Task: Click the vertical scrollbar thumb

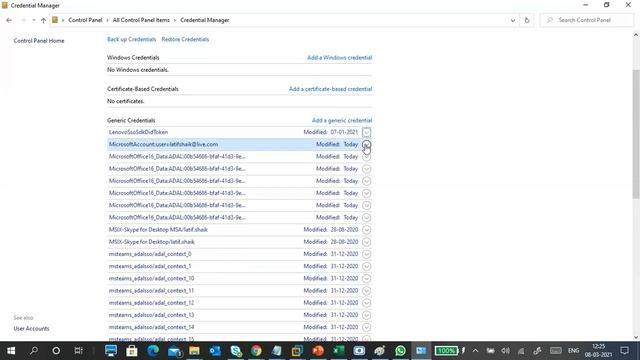Action: tap(636, 134)
